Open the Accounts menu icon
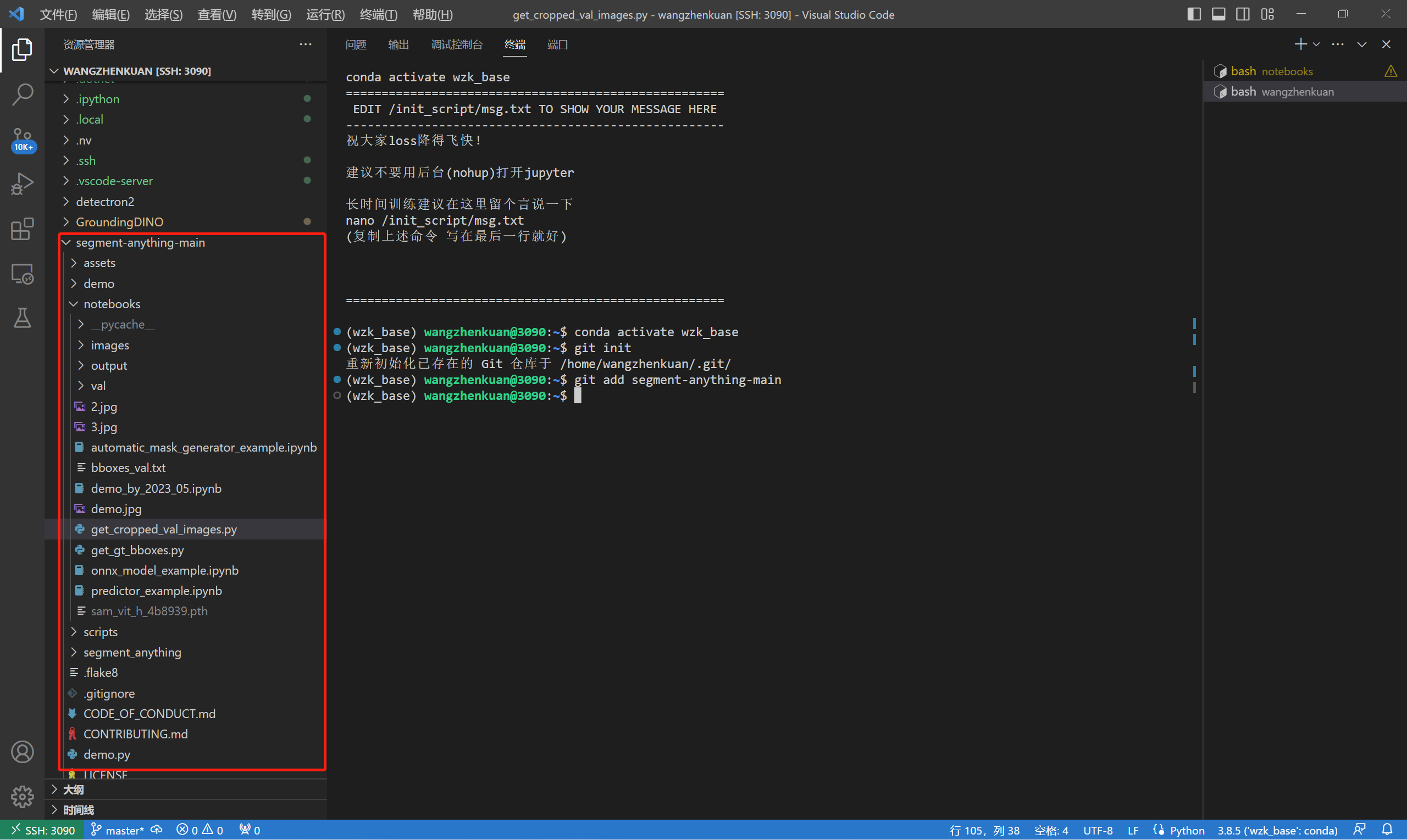 [x=22, y=752]
